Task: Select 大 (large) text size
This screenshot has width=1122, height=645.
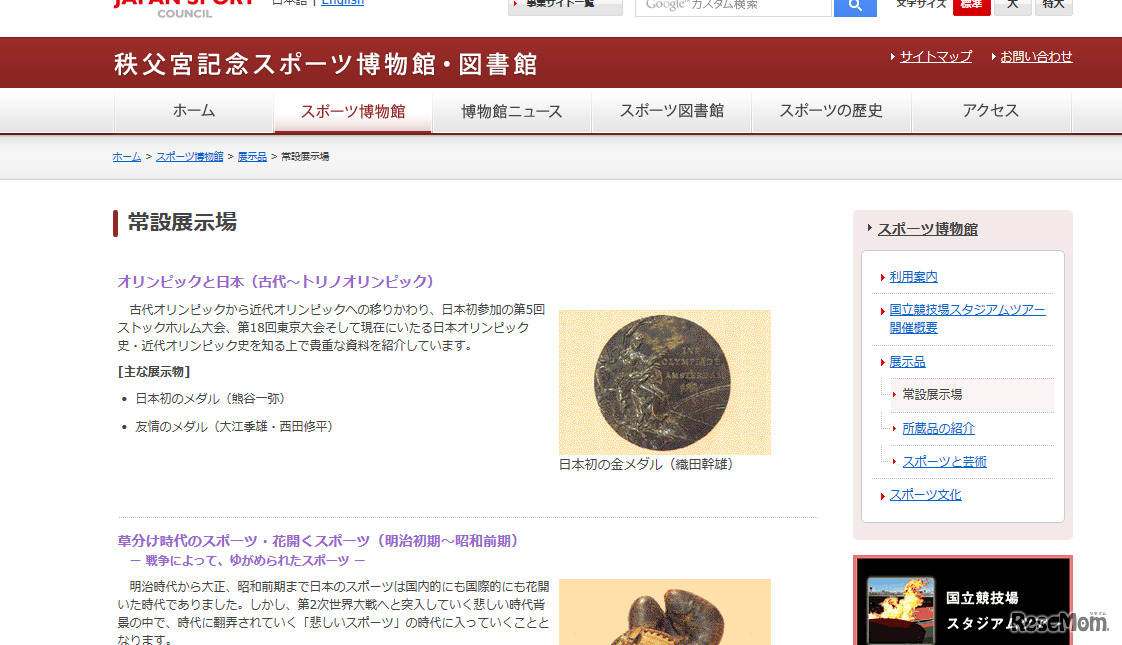Action: pos(1011,7)
